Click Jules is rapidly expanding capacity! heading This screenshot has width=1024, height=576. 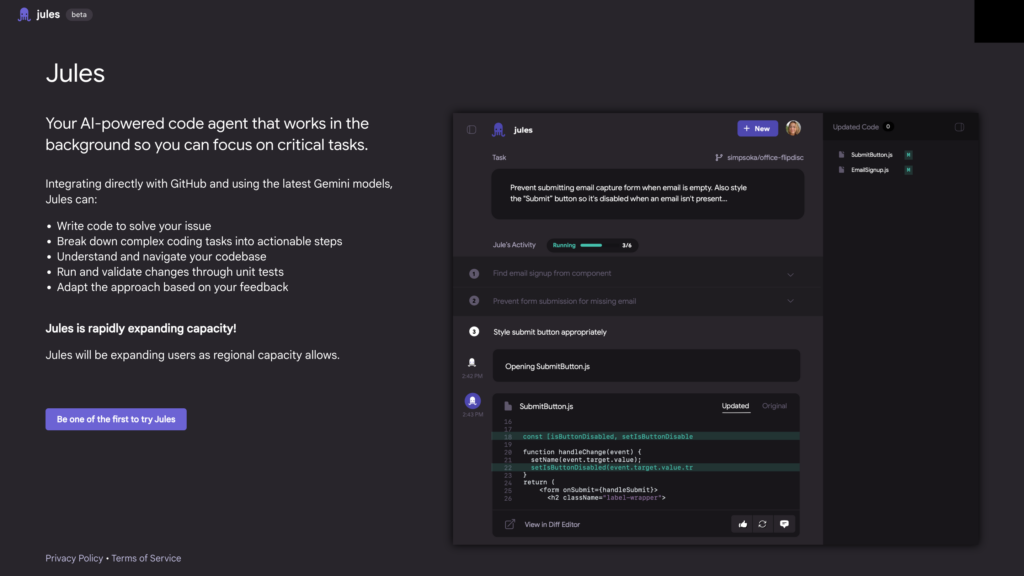[140, 328]
